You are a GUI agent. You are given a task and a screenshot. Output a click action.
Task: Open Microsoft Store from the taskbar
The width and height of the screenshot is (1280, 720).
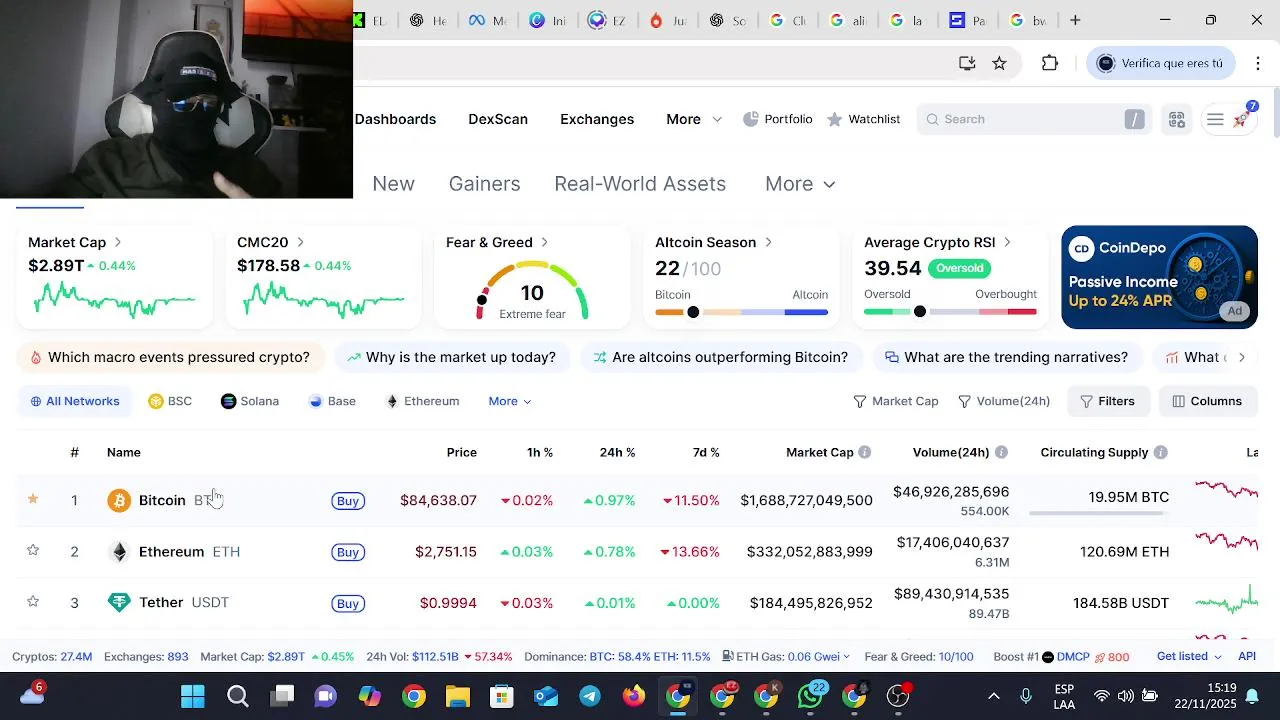(x=502, y=696)
